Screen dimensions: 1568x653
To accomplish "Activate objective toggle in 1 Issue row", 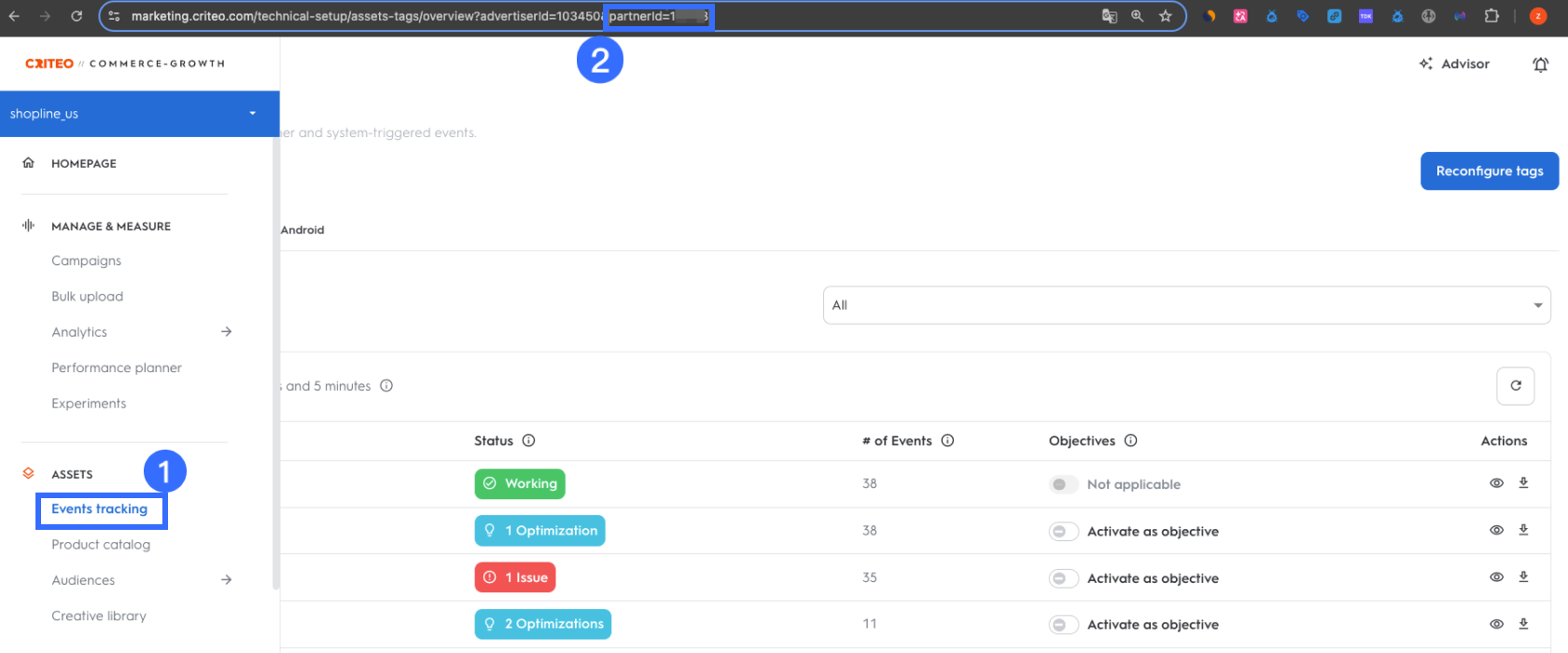I will pyautogui.click(x=1063, y=578).
